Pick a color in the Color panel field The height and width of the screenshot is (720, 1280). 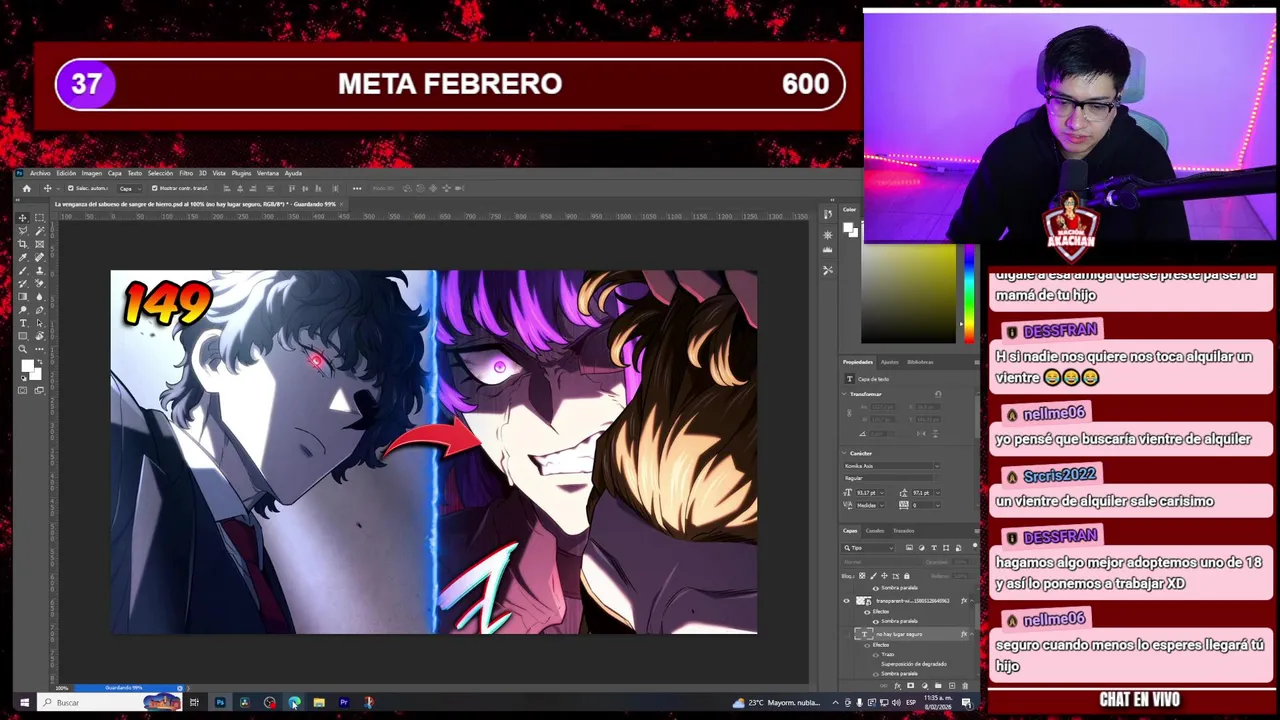908,293
